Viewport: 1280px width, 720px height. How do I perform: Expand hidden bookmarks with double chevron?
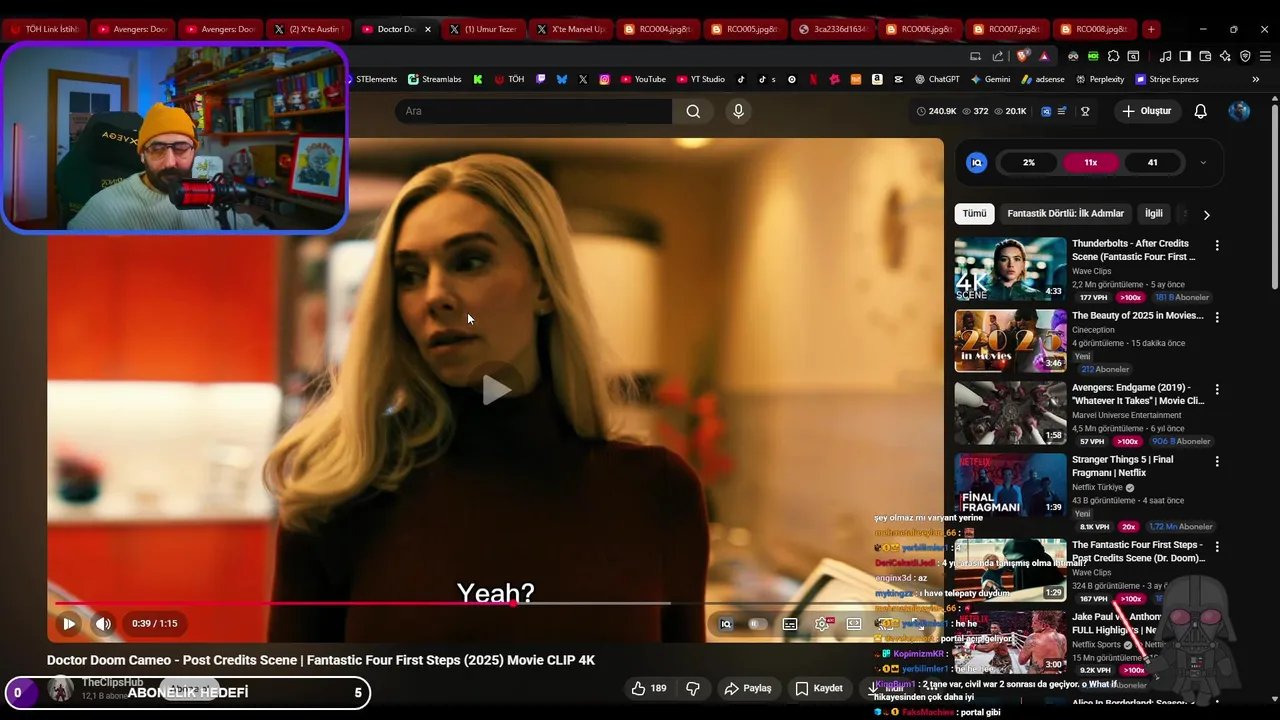(1255, 79)
